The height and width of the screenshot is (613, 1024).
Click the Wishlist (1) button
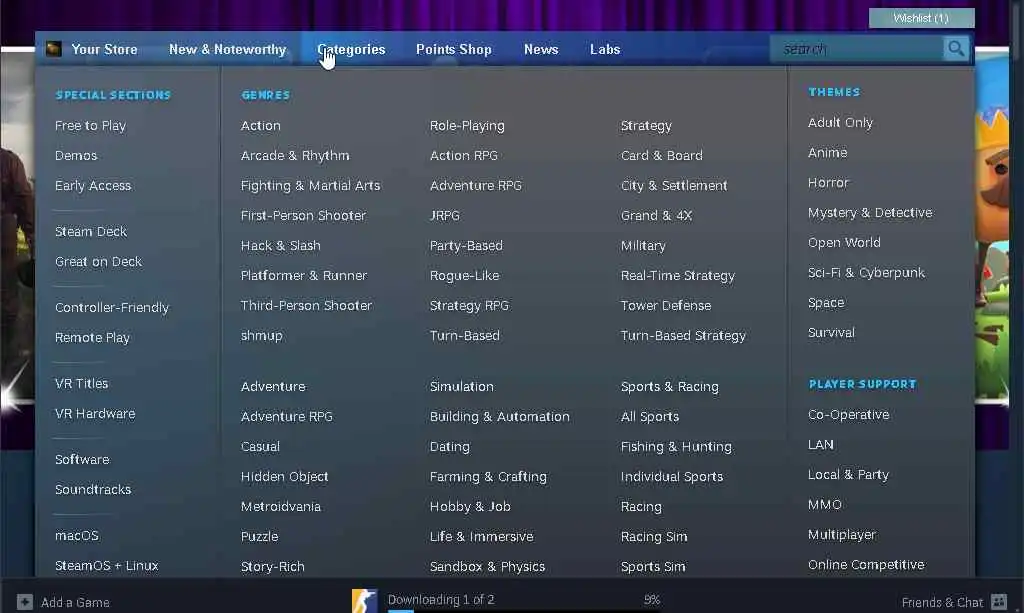(921, 18)
